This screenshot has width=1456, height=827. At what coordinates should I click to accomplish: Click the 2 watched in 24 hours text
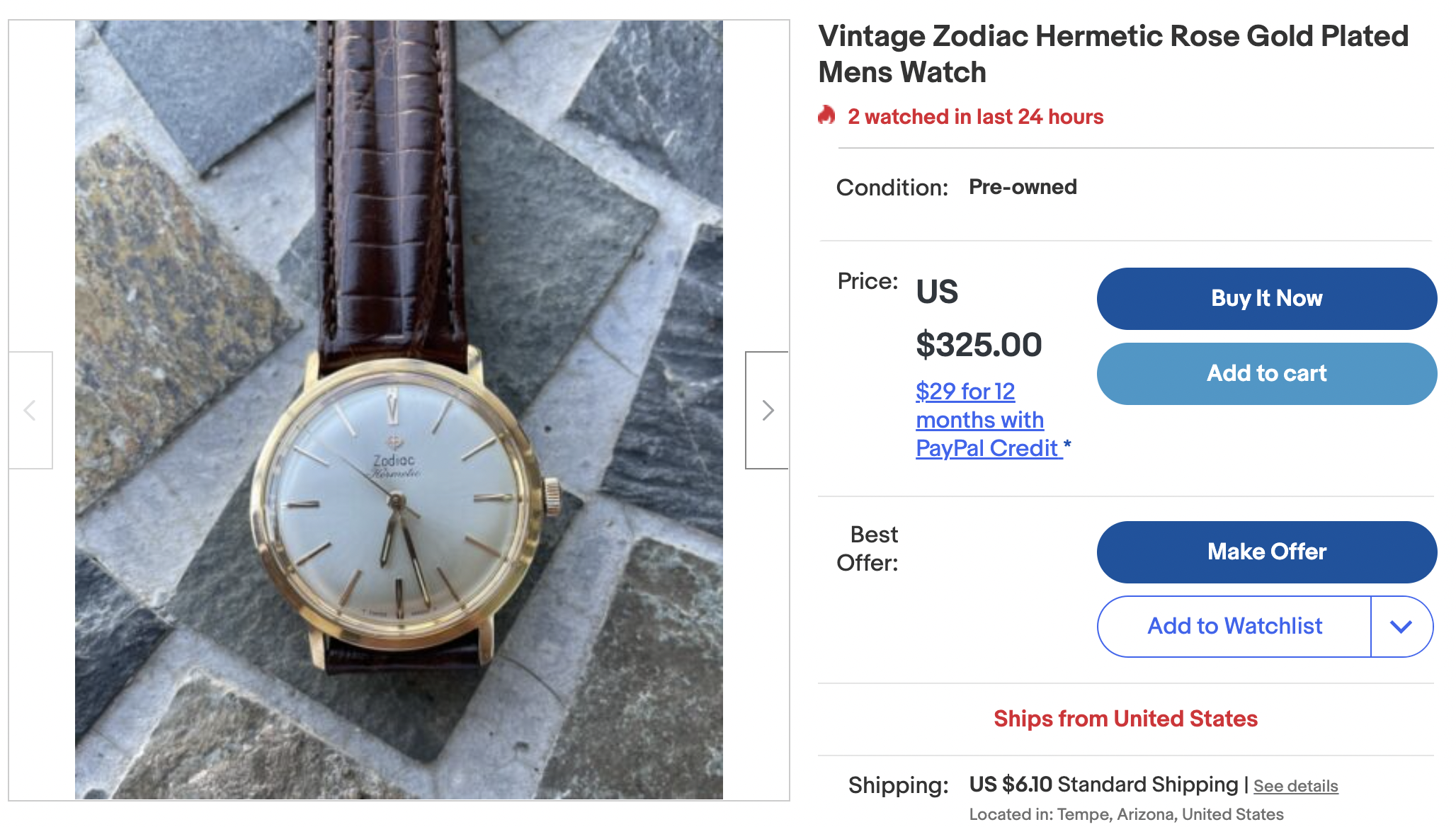coord(975,117)
